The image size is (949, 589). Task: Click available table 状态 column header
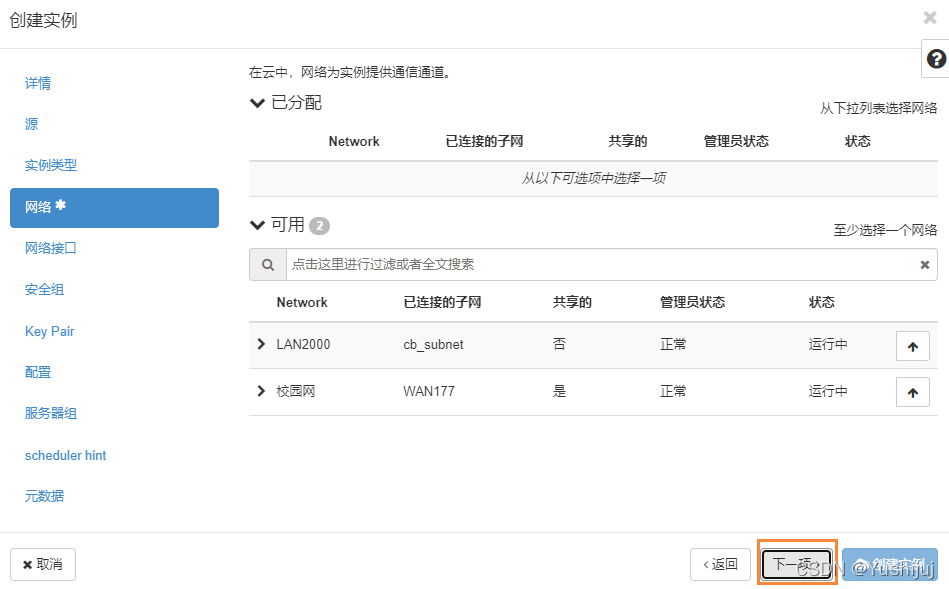(821, 302)
